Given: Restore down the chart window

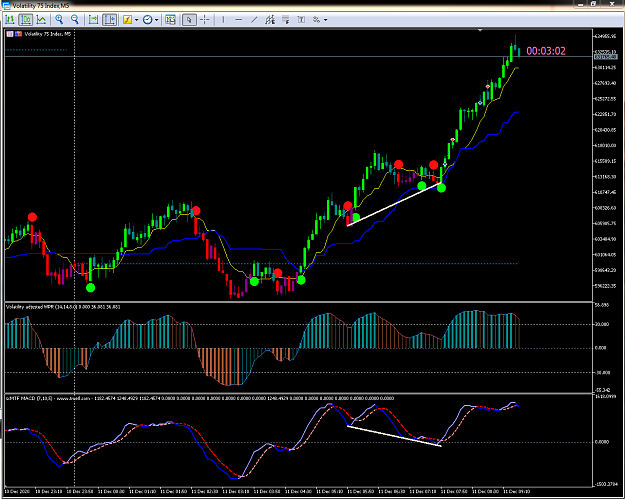Looking at the screenshot, I should point(593,4).
